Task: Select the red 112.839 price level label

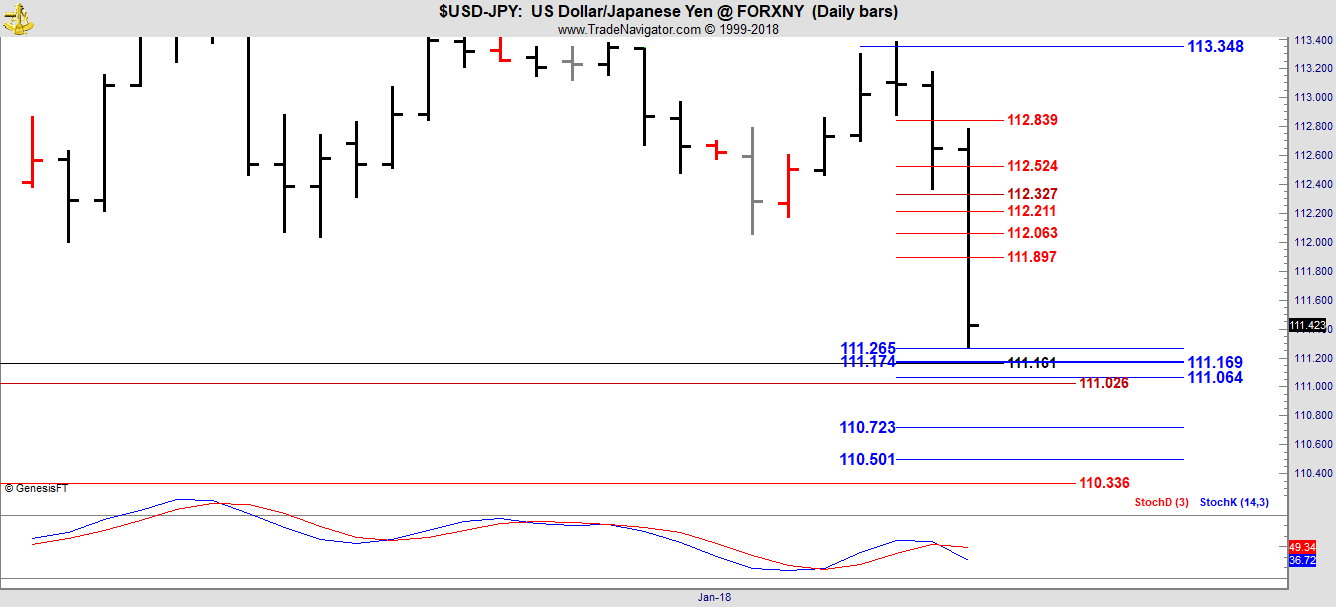Action: (x=1032, y=120)
